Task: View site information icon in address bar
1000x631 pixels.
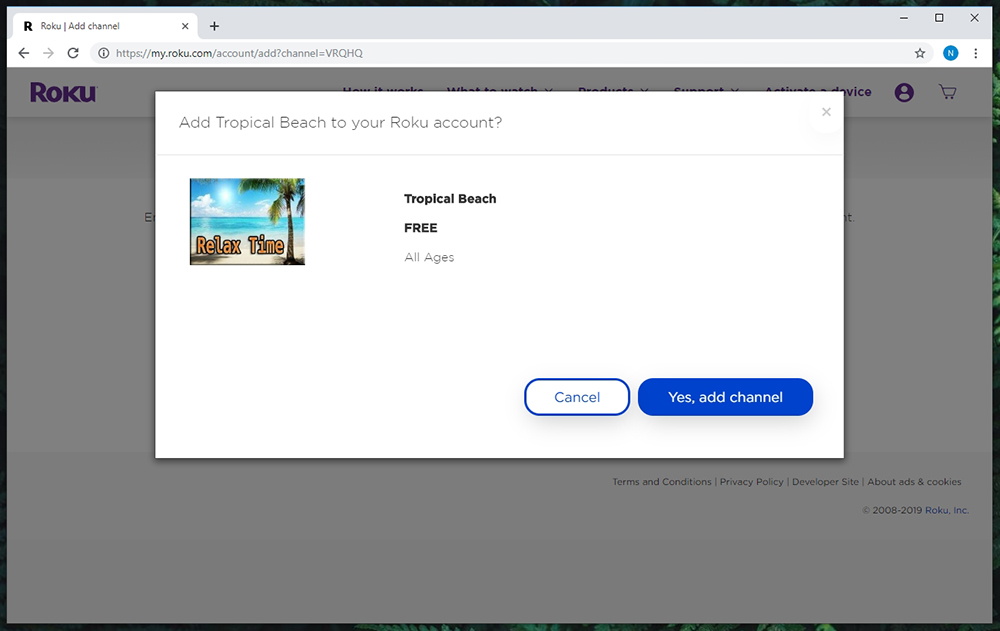Action: click(103, 53)
